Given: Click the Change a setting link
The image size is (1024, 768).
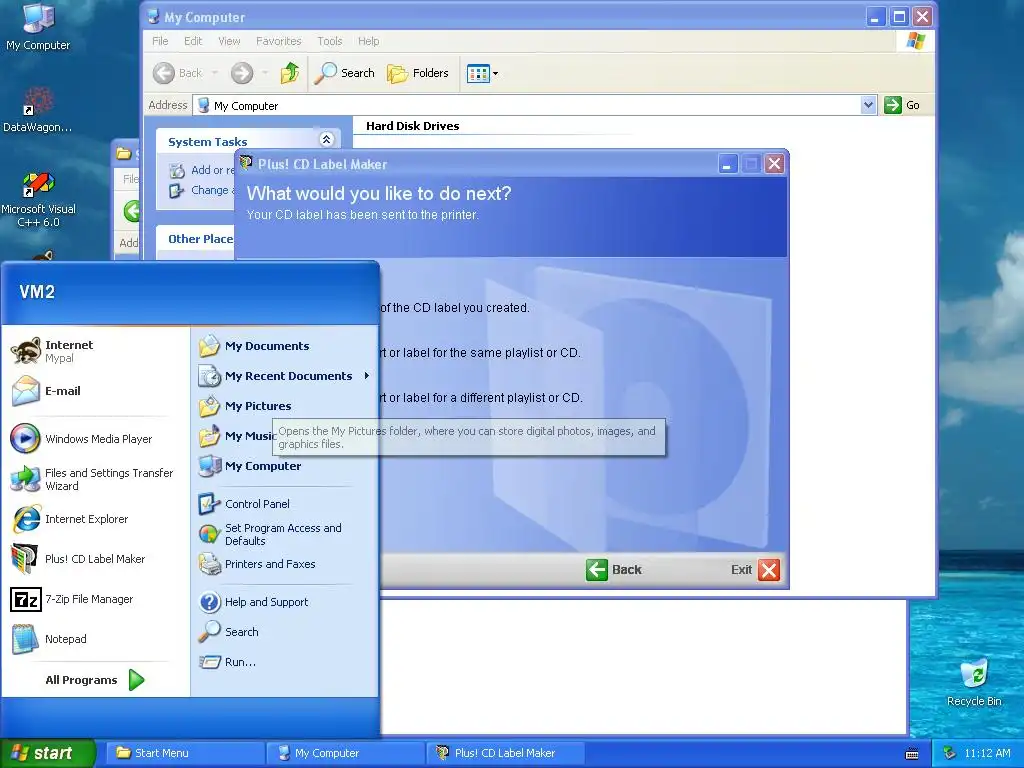Looking at the screenshot, I should point(202,190).
